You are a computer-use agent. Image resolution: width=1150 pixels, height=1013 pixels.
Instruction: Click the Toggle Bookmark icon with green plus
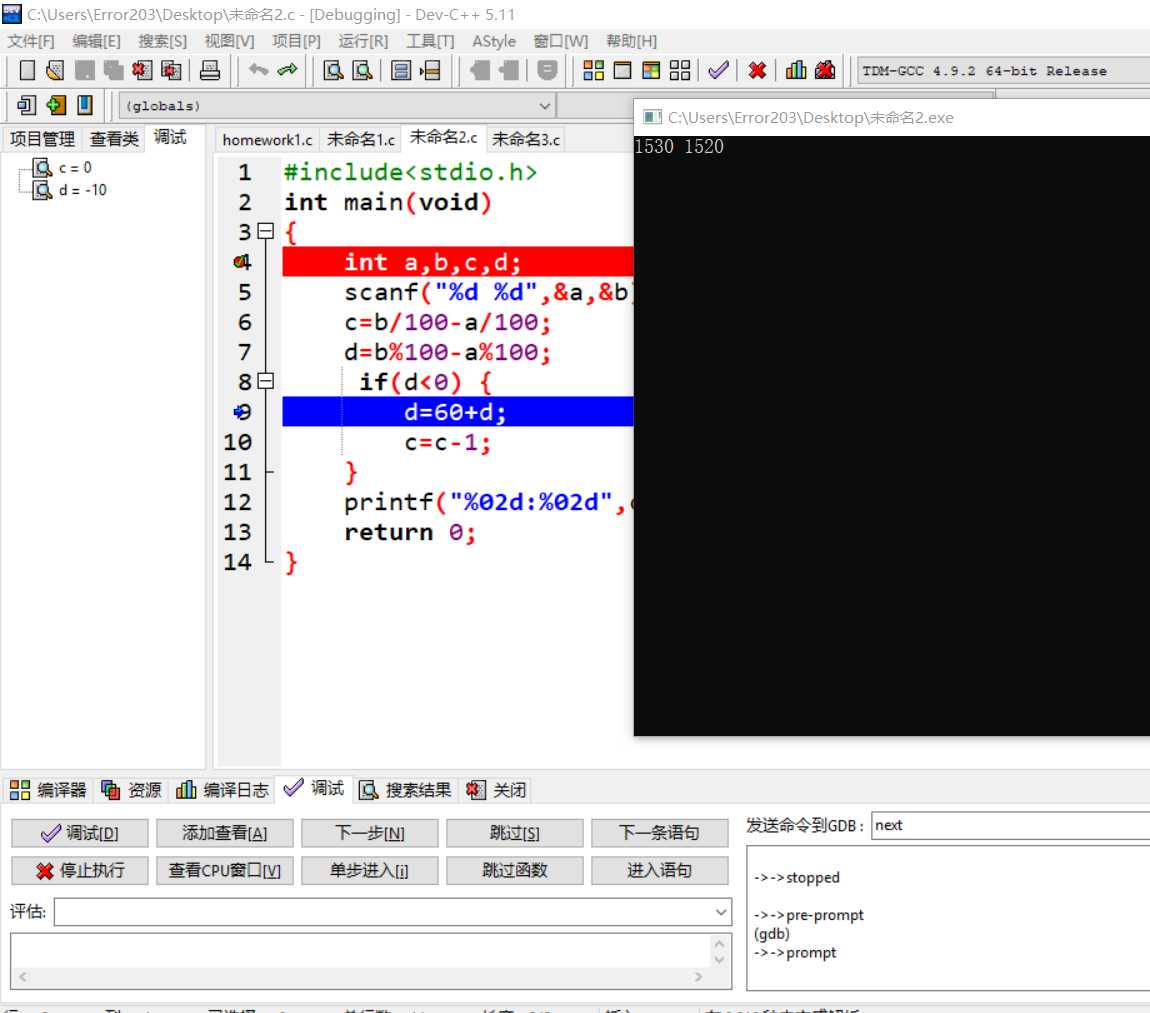pyautogui.click(x=56, y=106)
